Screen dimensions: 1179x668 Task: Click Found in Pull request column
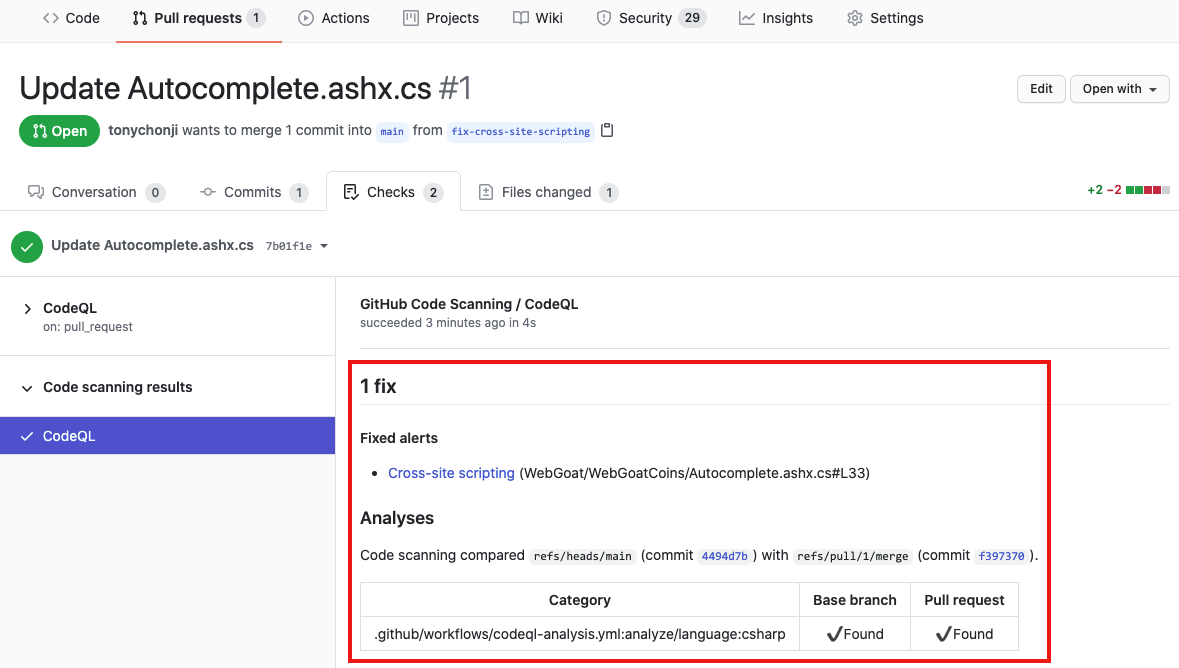964,634
